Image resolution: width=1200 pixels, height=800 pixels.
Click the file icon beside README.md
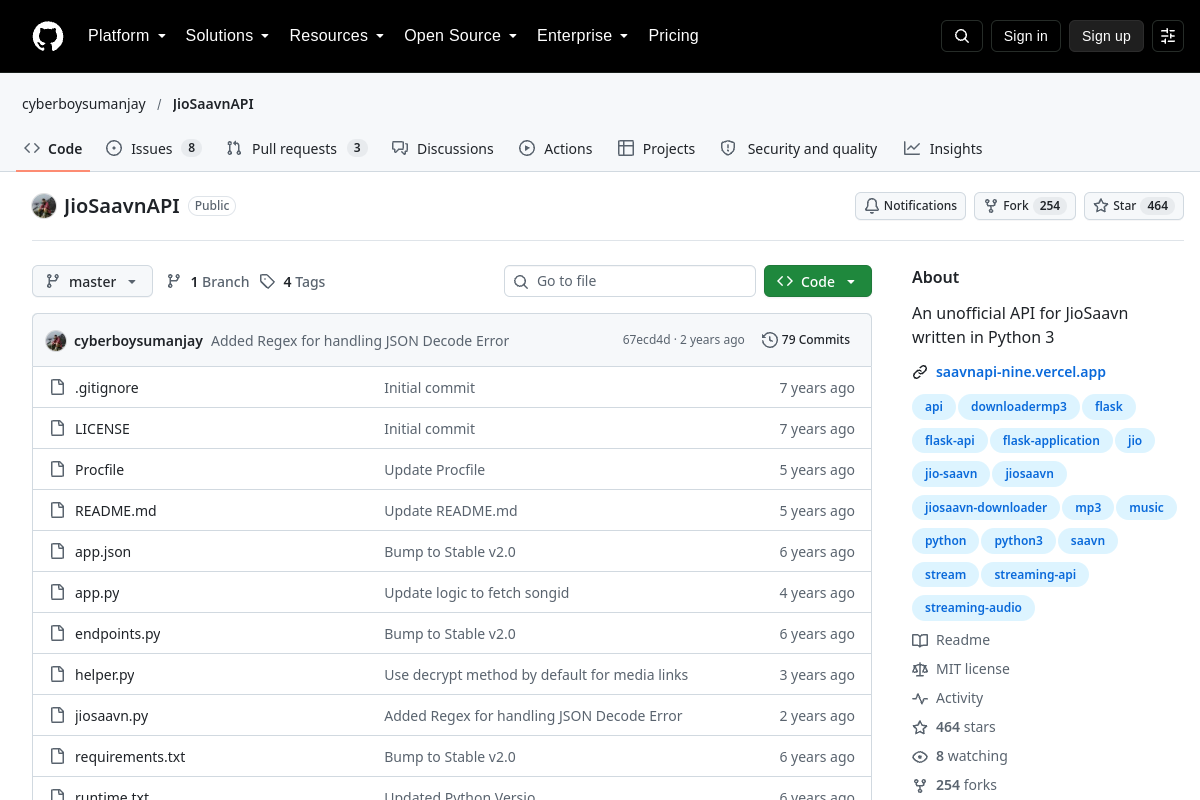(57, 511)
